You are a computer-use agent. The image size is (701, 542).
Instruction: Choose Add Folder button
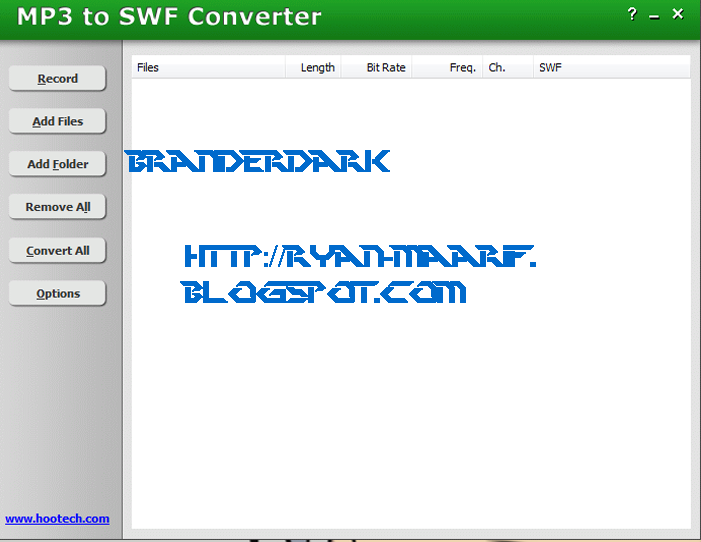click(x=57, y=164)
